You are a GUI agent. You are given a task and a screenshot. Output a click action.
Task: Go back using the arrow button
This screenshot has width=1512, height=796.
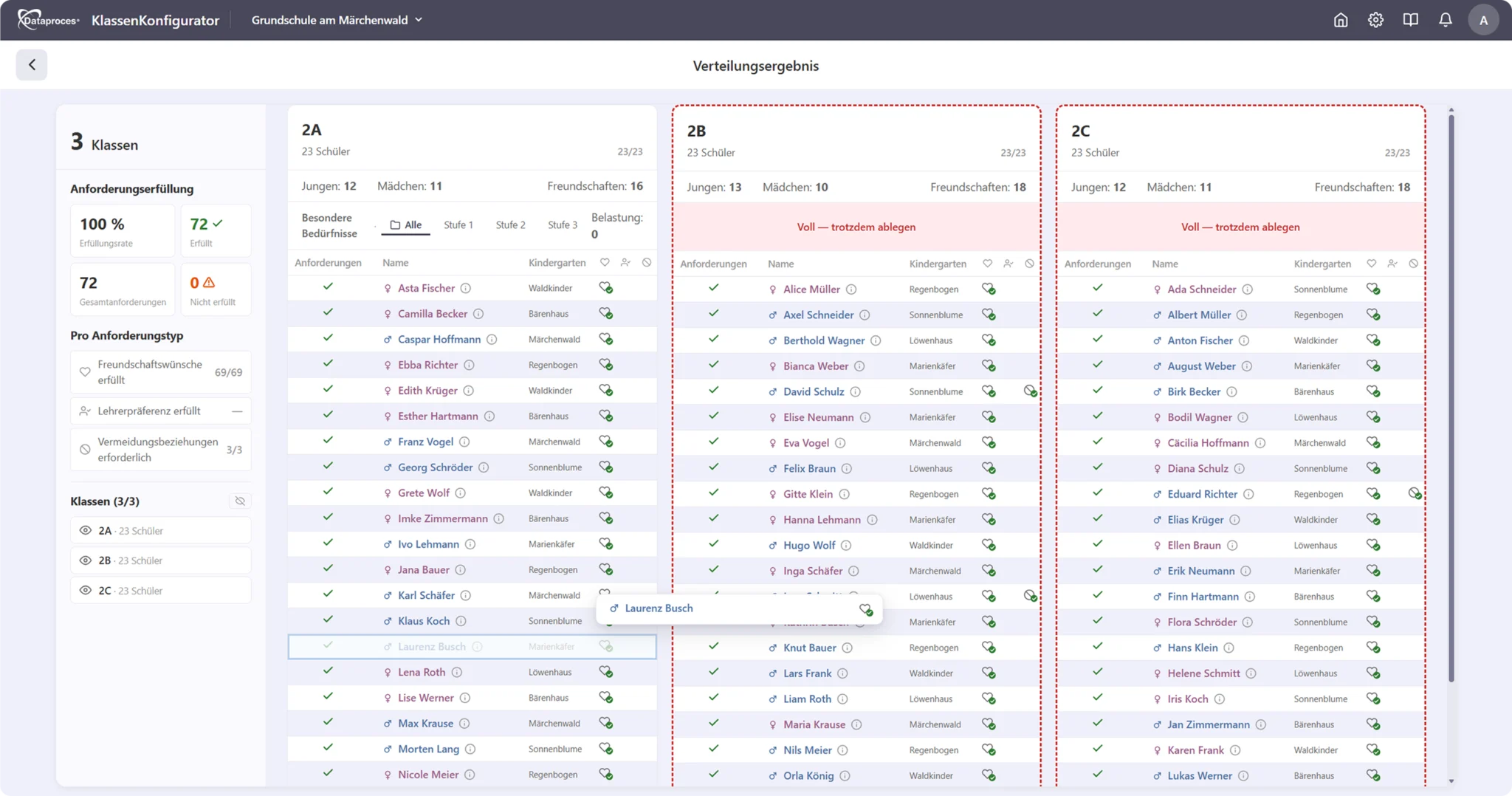click(x=32, y=64)
